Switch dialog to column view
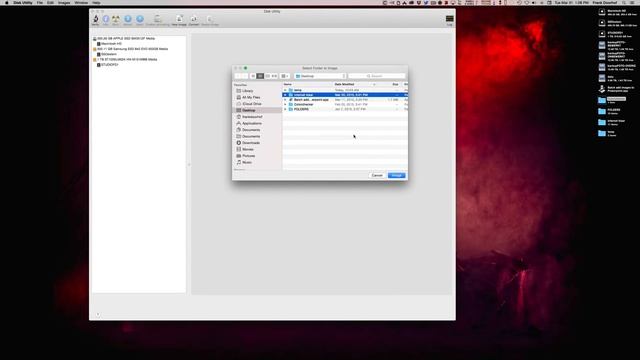The image size is (640, 360). tap(267, 76)
